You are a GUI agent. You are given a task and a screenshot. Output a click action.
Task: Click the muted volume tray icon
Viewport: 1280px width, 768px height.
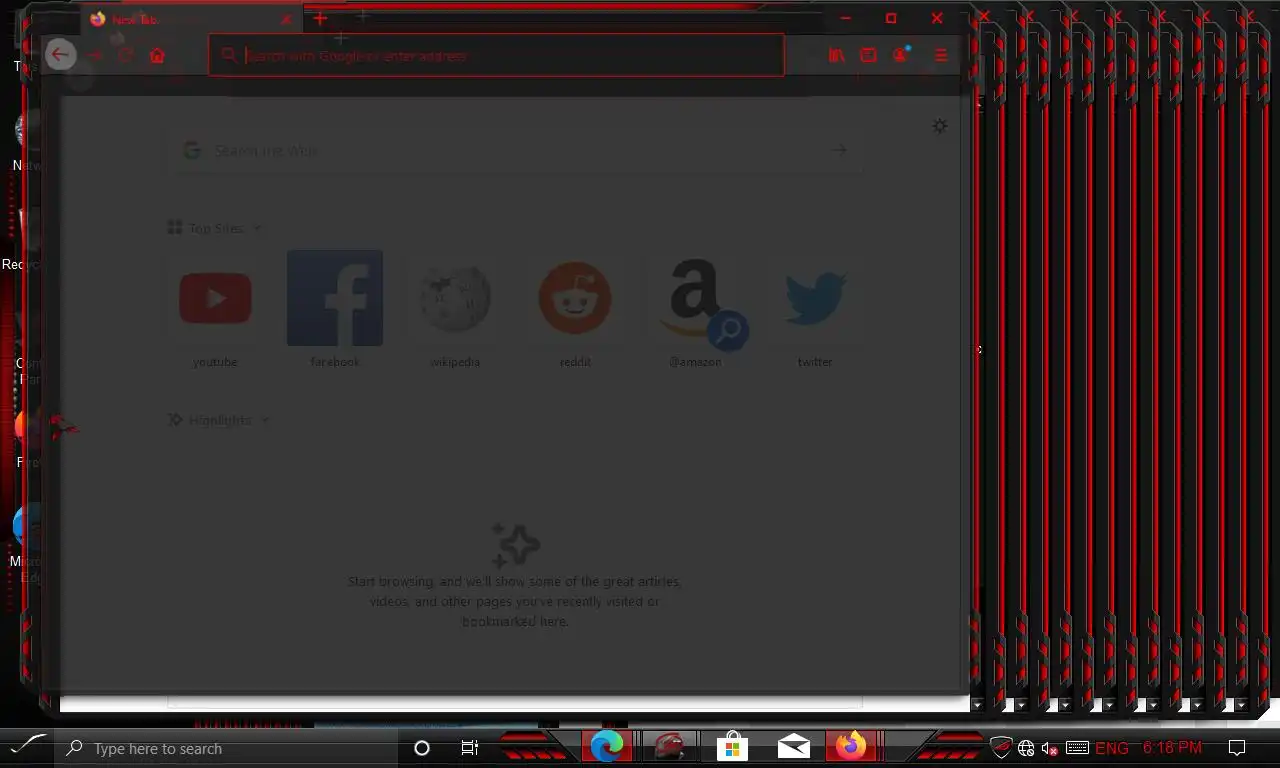pyautogui.click(x=1050, y=748)
